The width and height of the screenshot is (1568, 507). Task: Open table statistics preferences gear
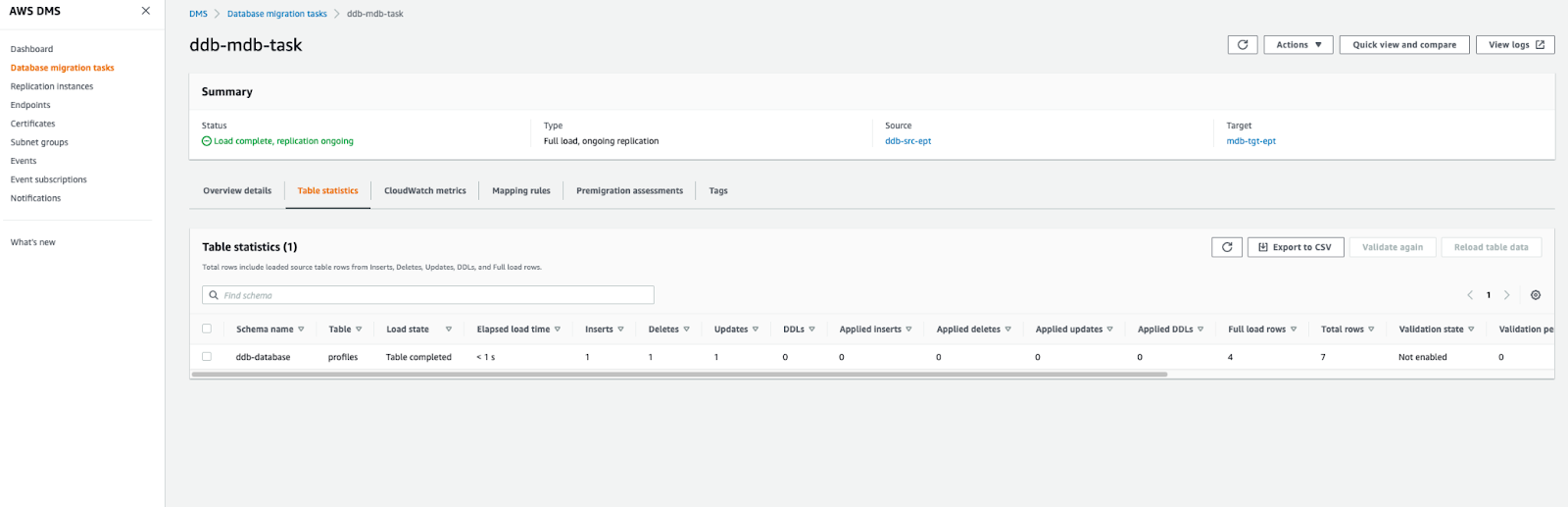[x=1536, y=295]
